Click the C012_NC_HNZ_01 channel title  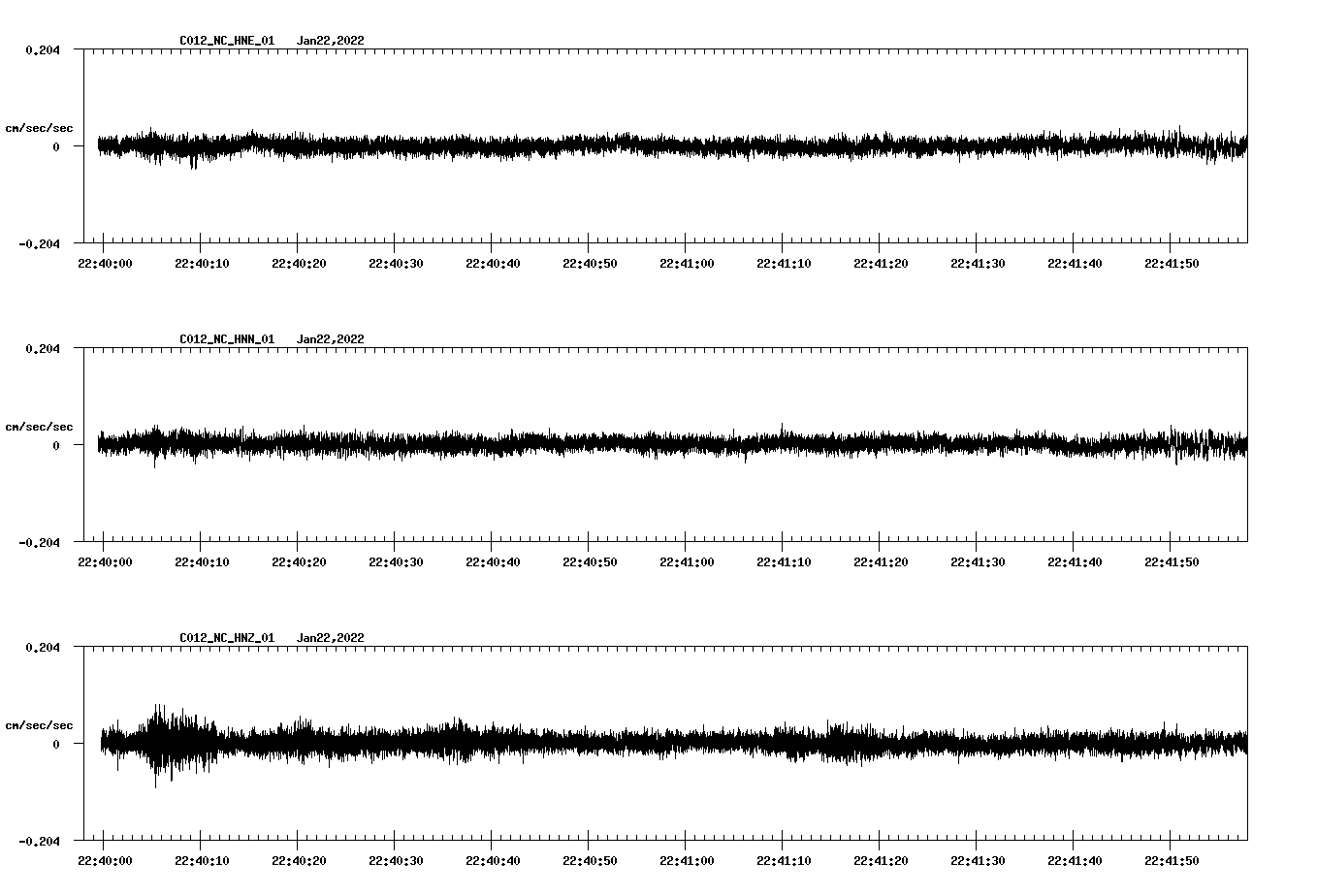click(227, 638)
